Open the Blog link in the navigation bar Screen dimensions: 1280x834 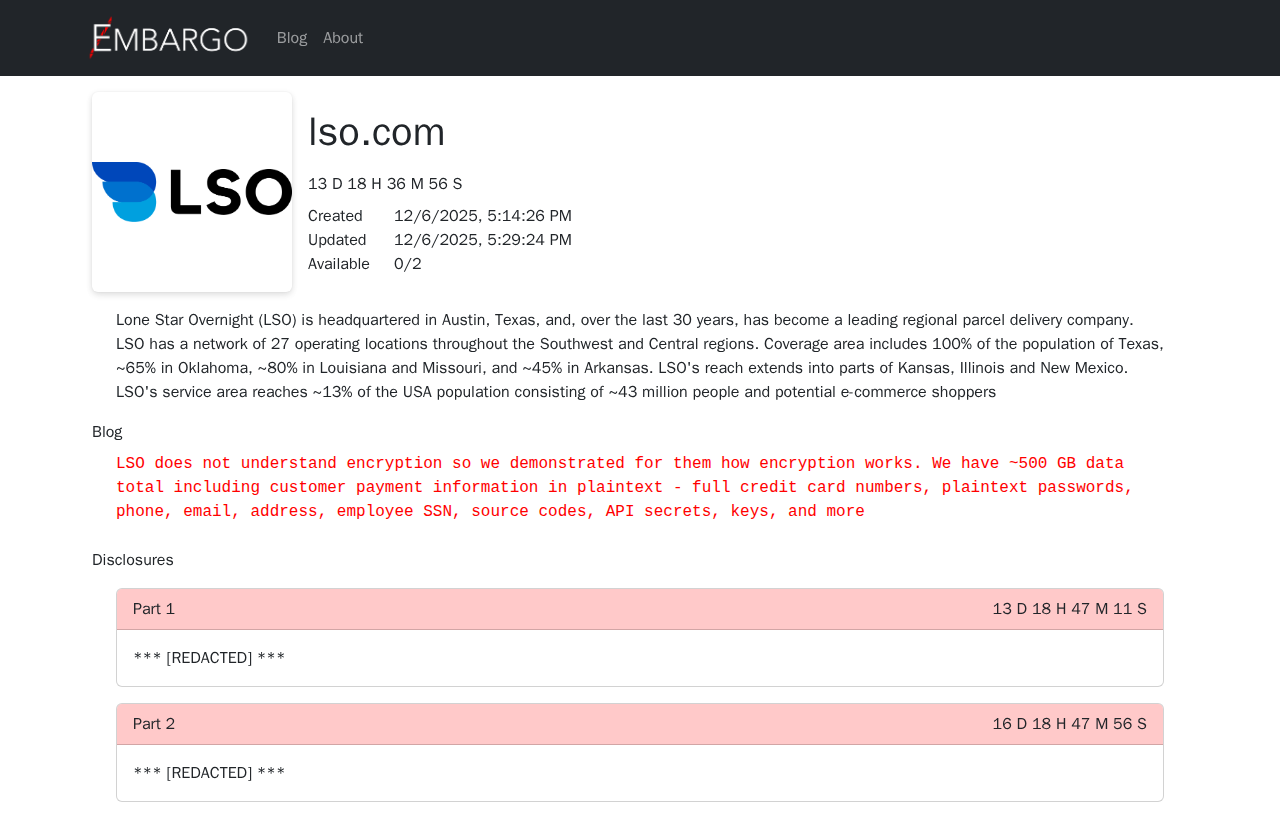292,38
